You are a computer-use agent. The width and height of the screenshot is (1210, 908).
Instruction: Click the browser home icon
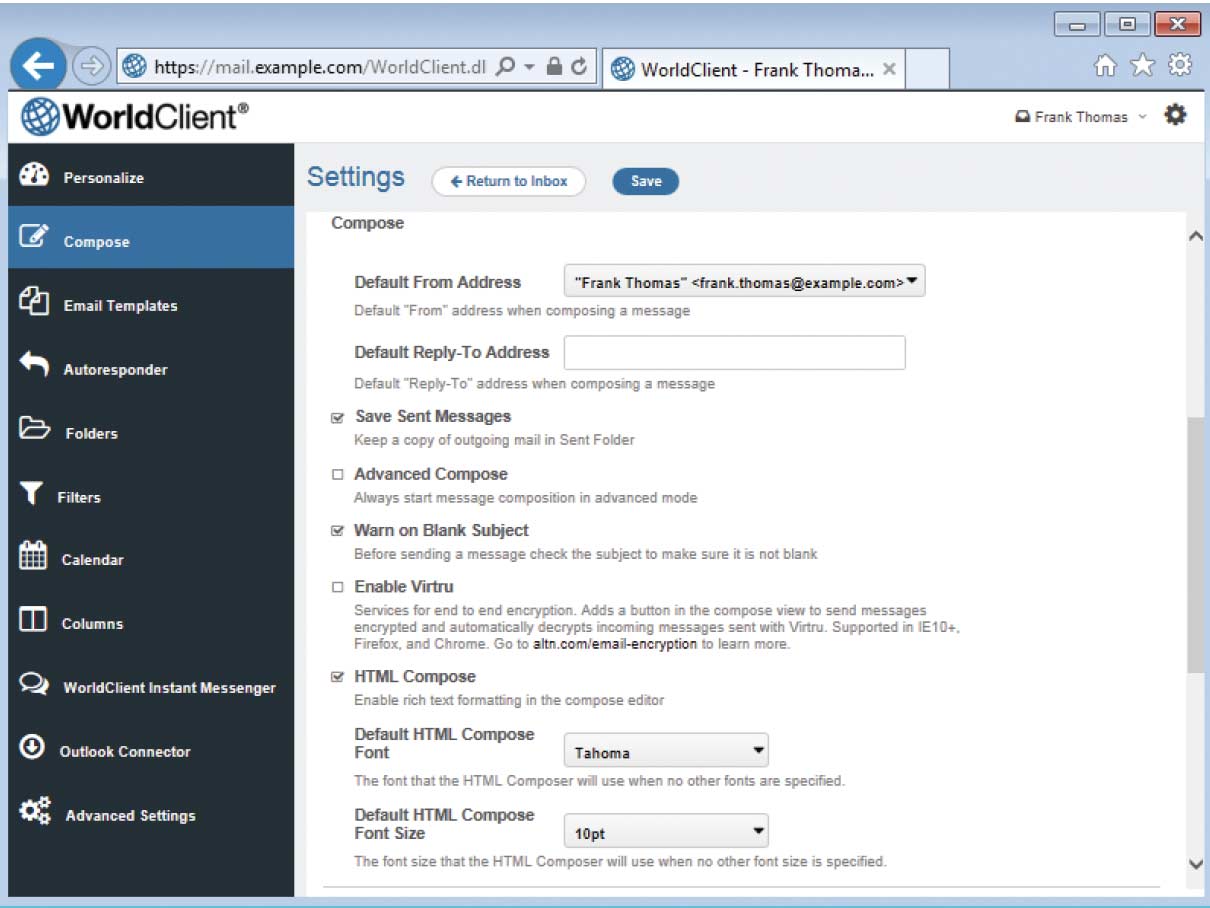tap(1105, 66)
